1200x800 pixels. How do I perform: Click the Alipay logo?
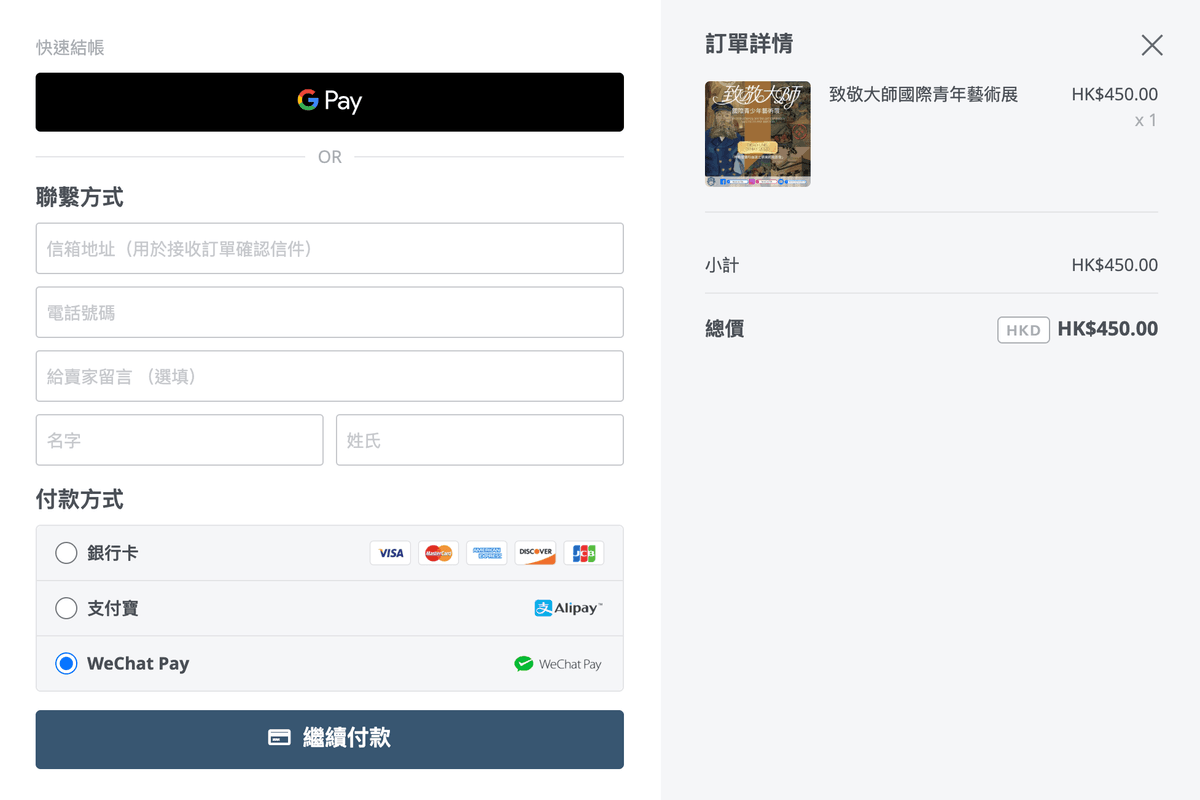click(569, 608)
